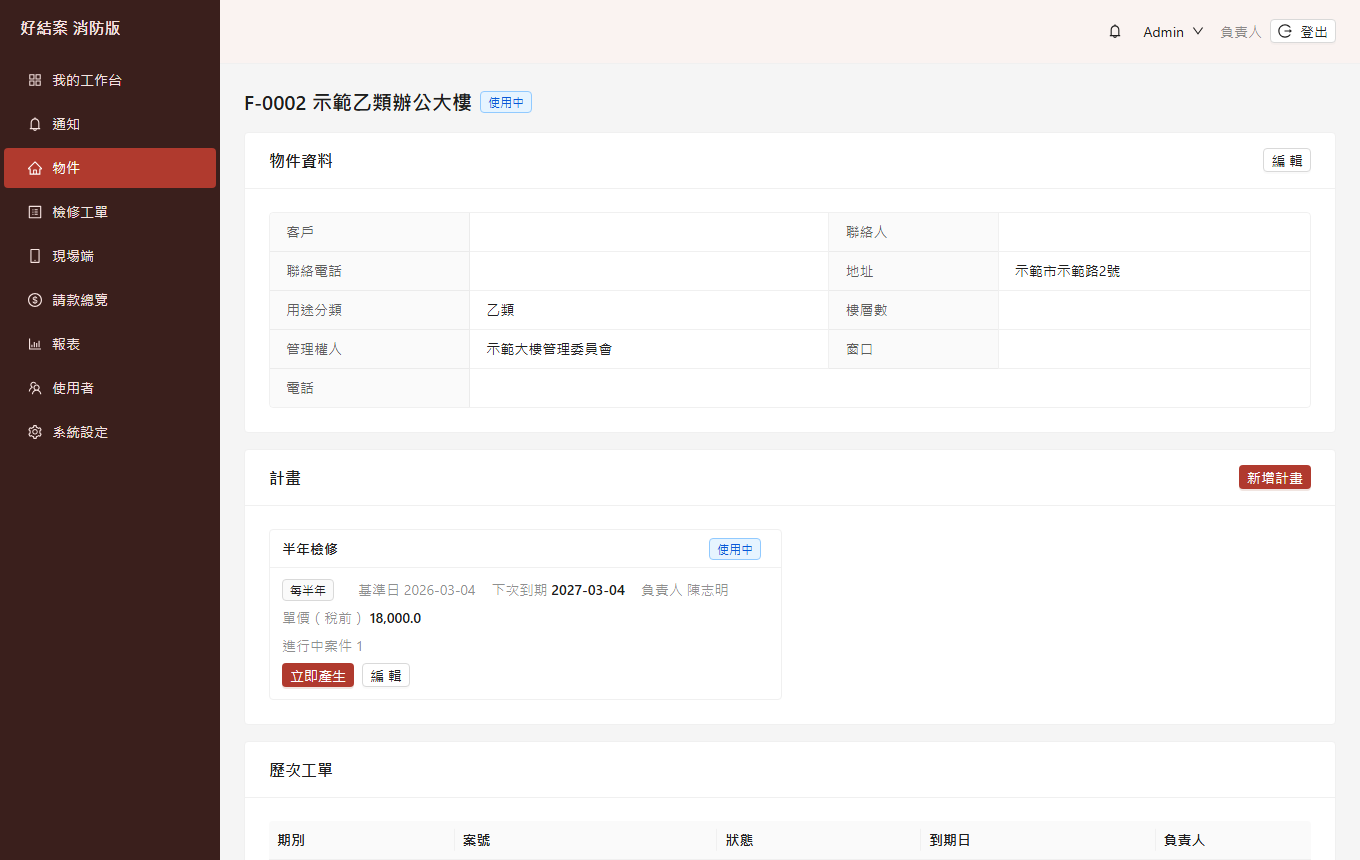The height and width of the screenshot is (860, 1360).
Task: Click the 系統設定 gear icon
Action: click(35, 432)
